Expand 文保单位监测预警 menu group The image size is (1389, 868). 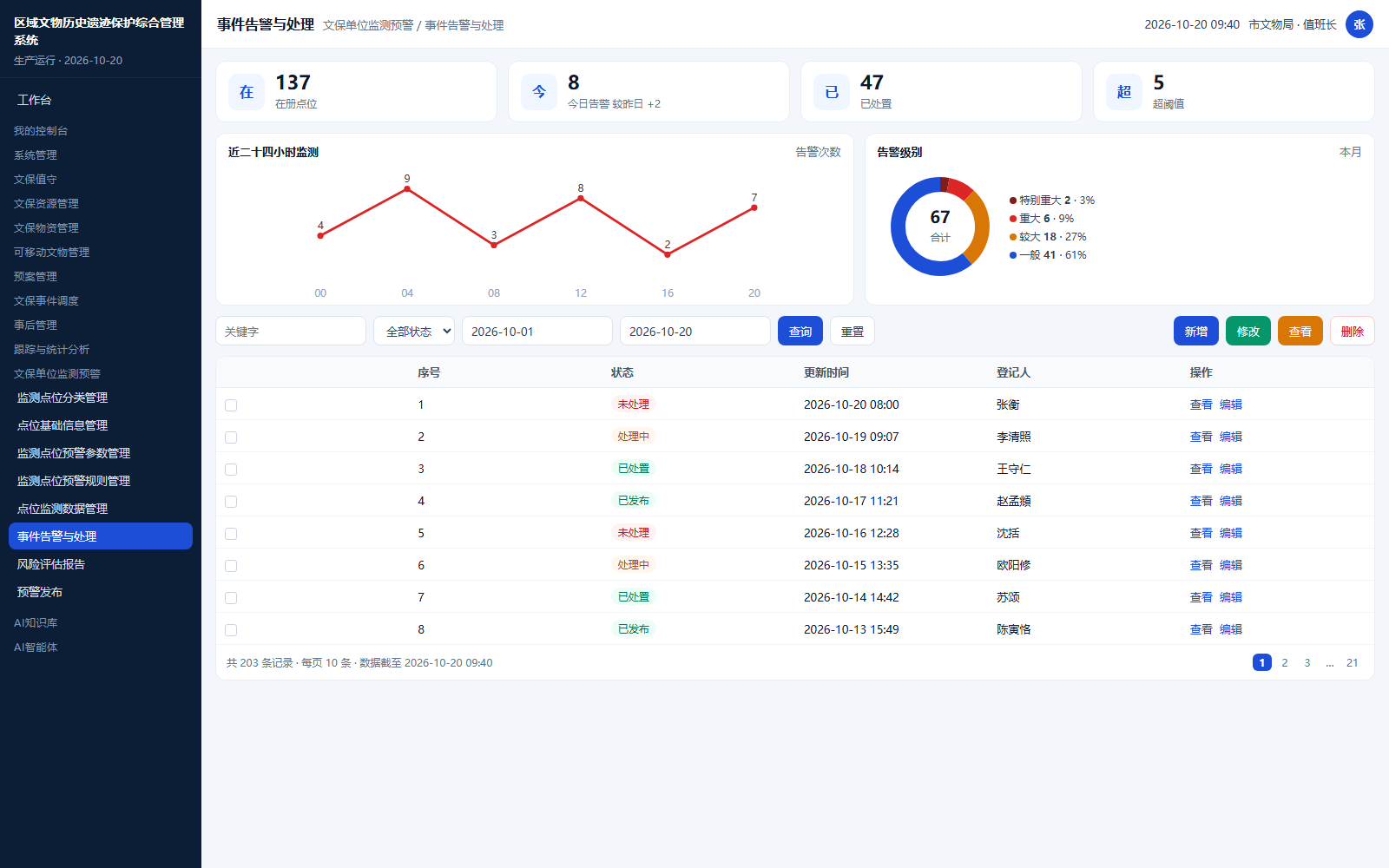[x=57, y=373]
